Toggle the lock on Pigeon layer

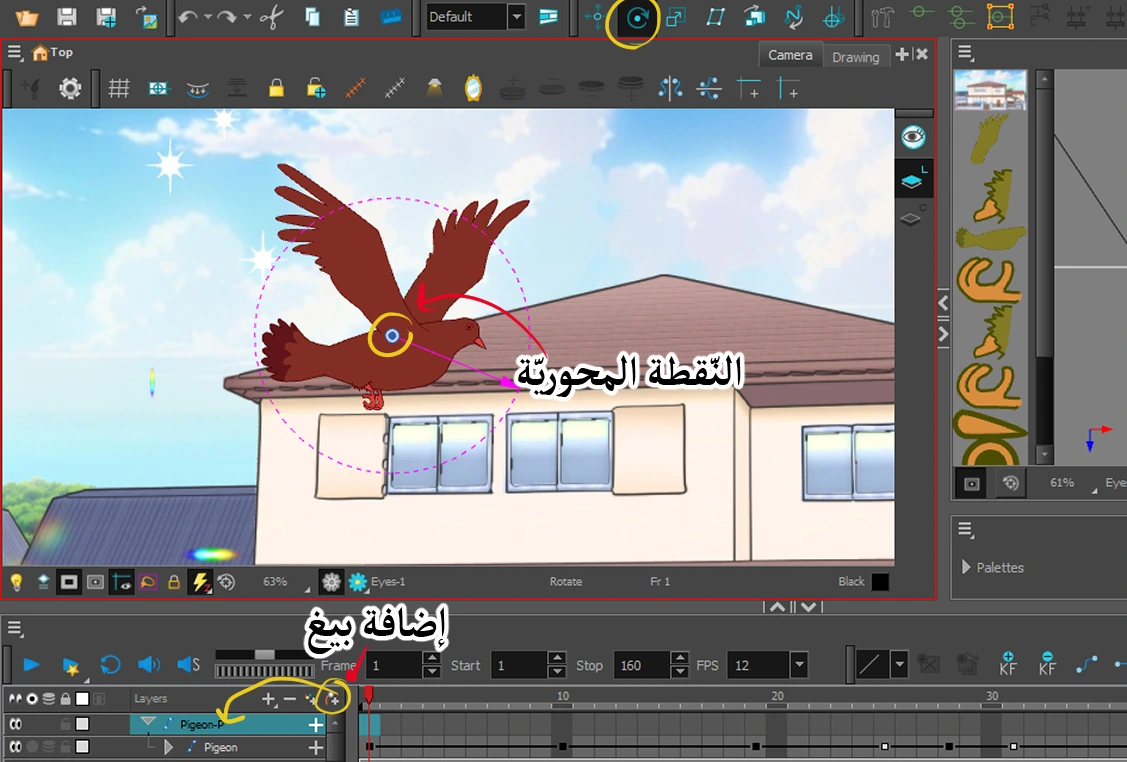pyautogui.click(x=65, y=747)
